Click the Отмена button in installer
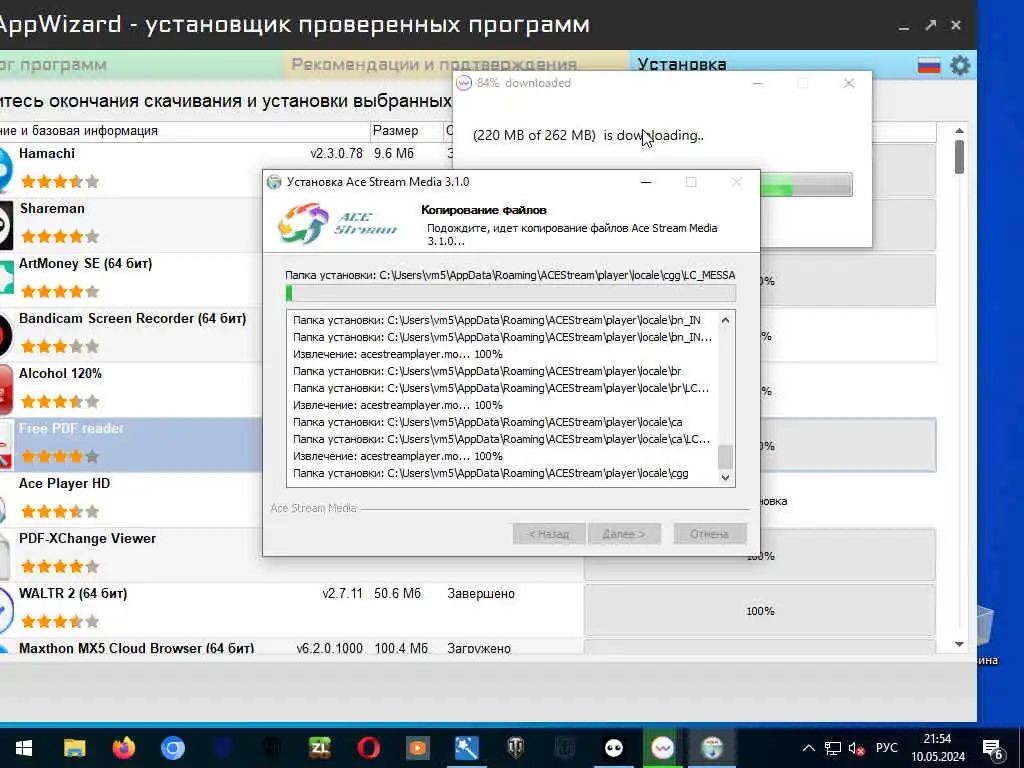 coord(709,534)
